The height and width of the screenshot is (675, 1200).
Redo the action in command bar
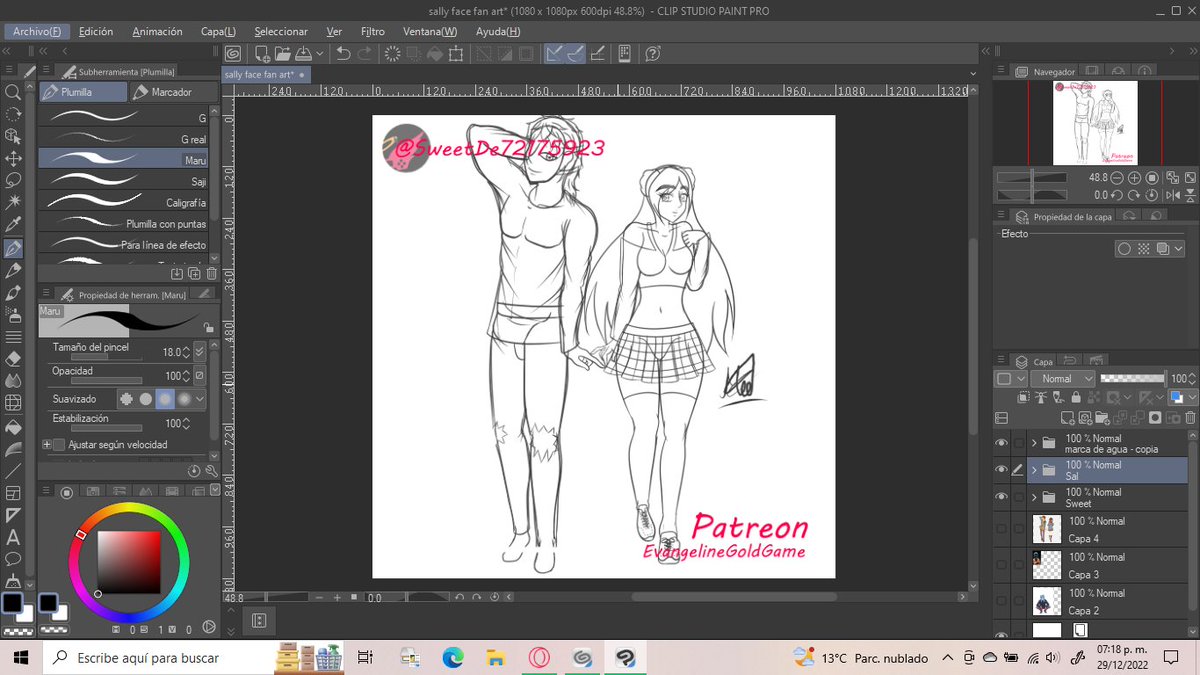(365, 54)
